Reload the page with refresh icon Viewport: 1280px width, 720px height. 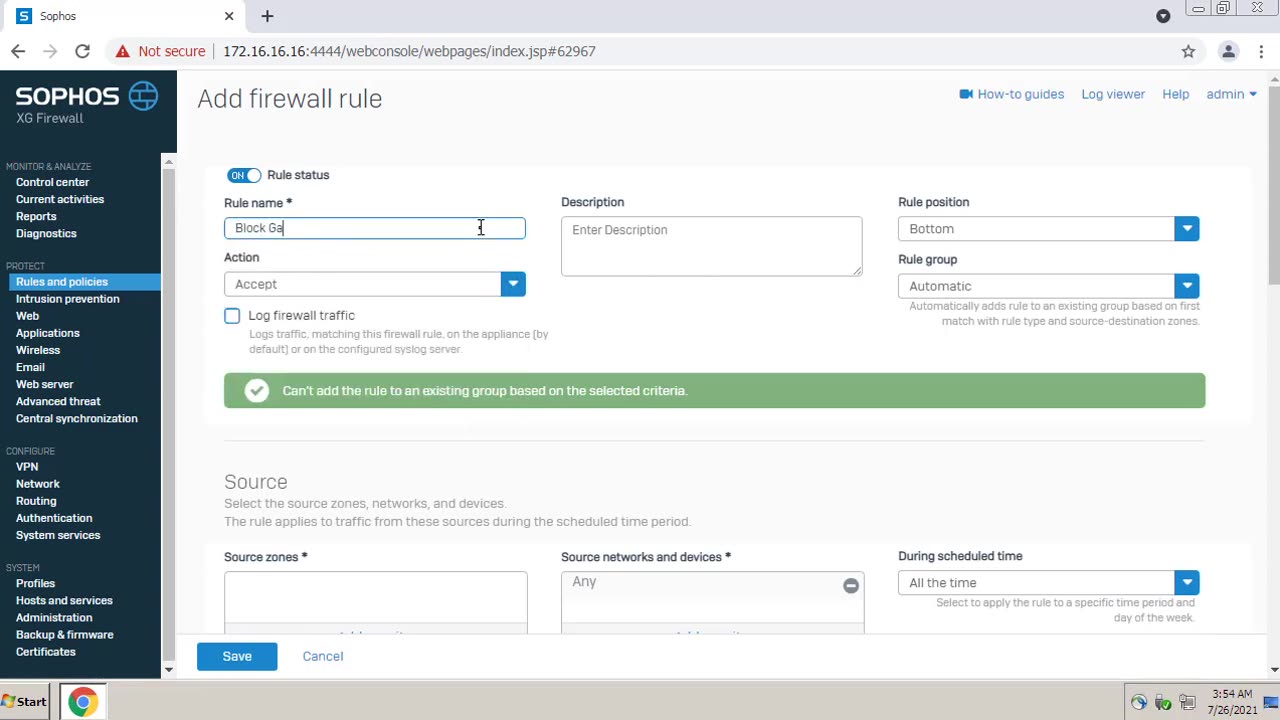point(82,51)
